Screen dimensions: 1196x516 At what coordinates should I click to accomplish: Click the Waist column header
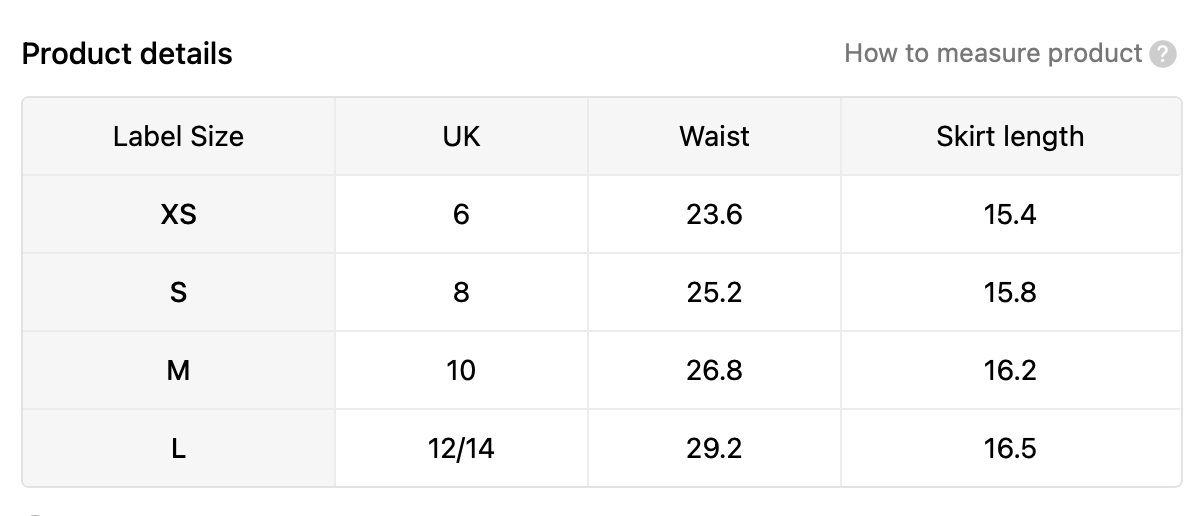[x=714, y=137]
